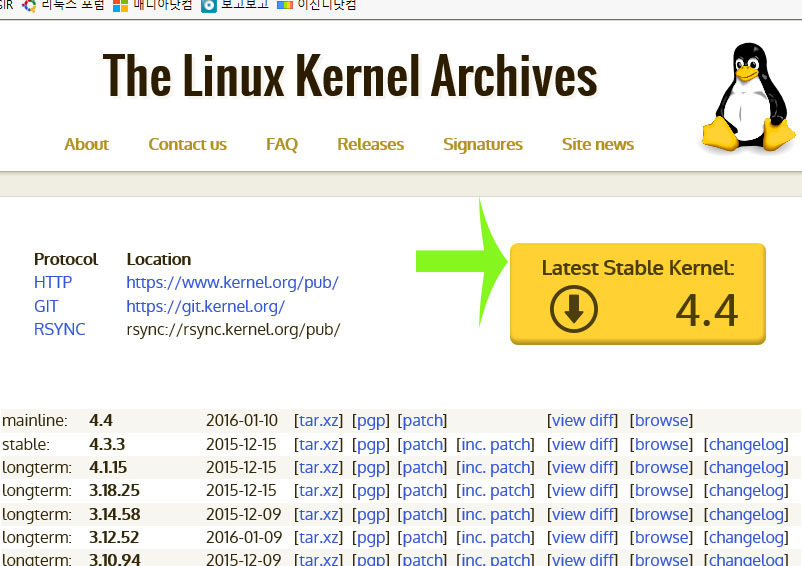Select rsync://rsync.kernel.org/pub/ text

233,329
